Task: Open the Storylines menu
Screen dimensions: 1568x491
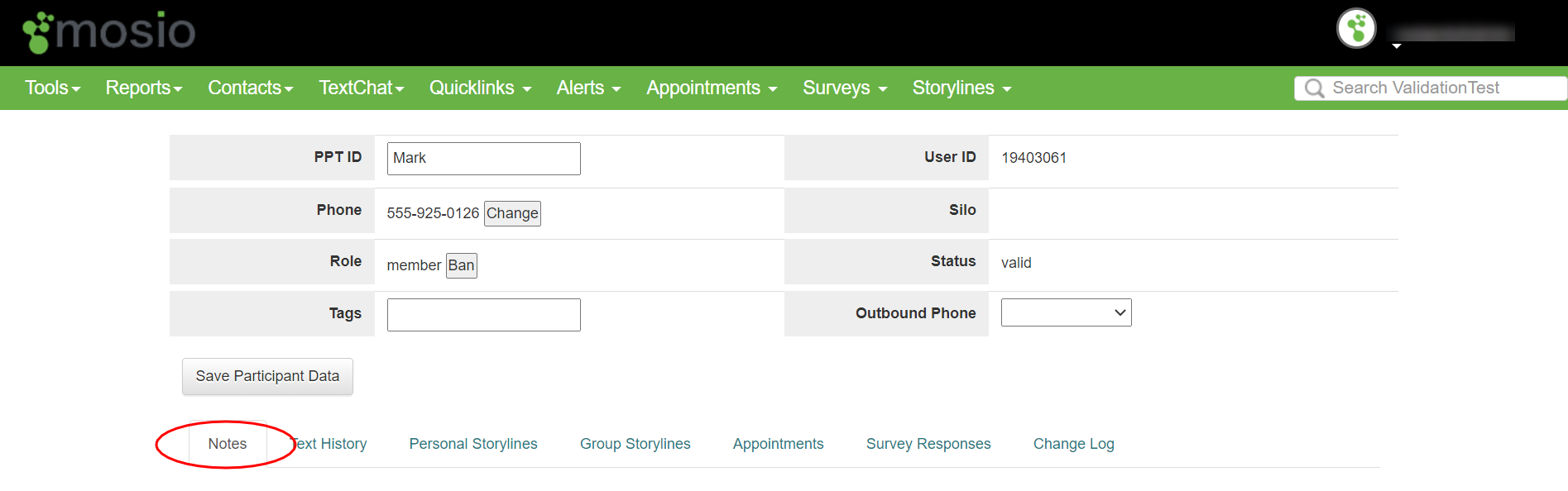Action: pos(961,88)
